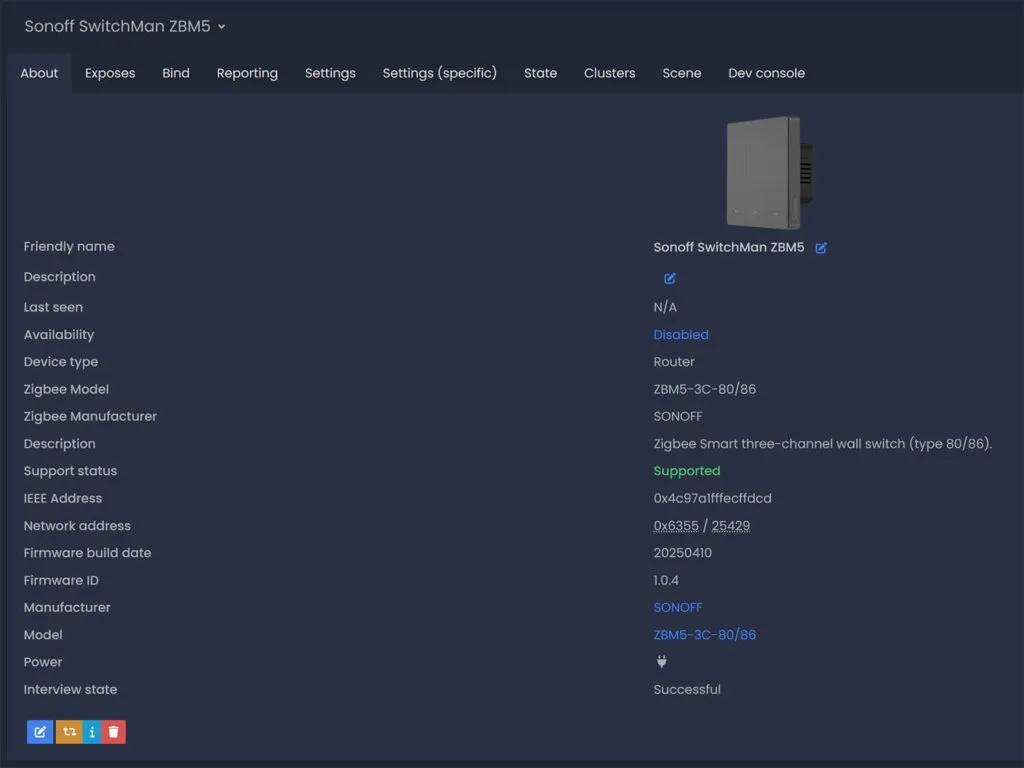
Task: Go to the Reporting tab
Action: (x=247, y=73)
